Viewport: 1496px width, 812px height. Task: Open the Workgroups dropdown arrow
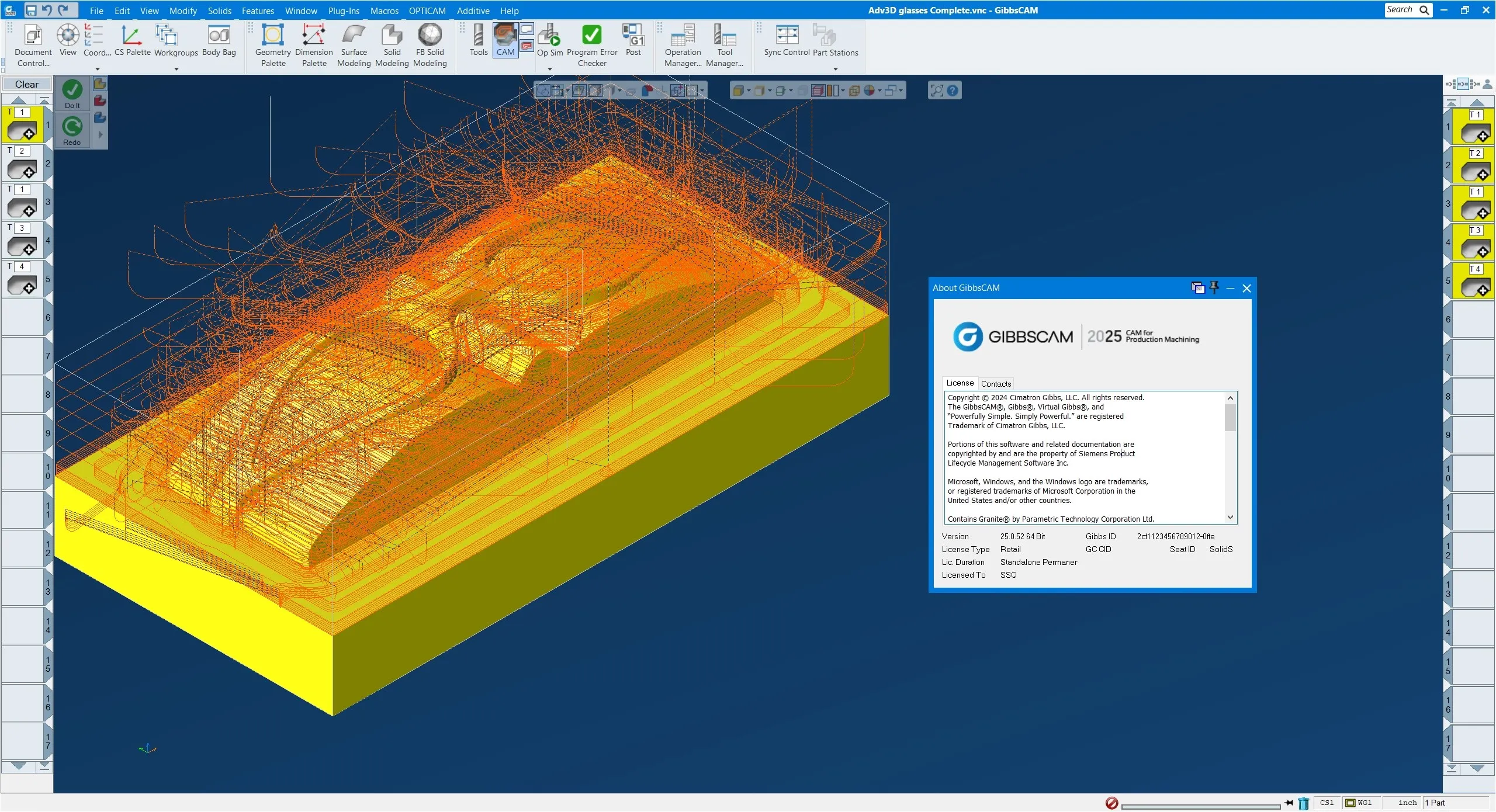(x=176, y=69)
